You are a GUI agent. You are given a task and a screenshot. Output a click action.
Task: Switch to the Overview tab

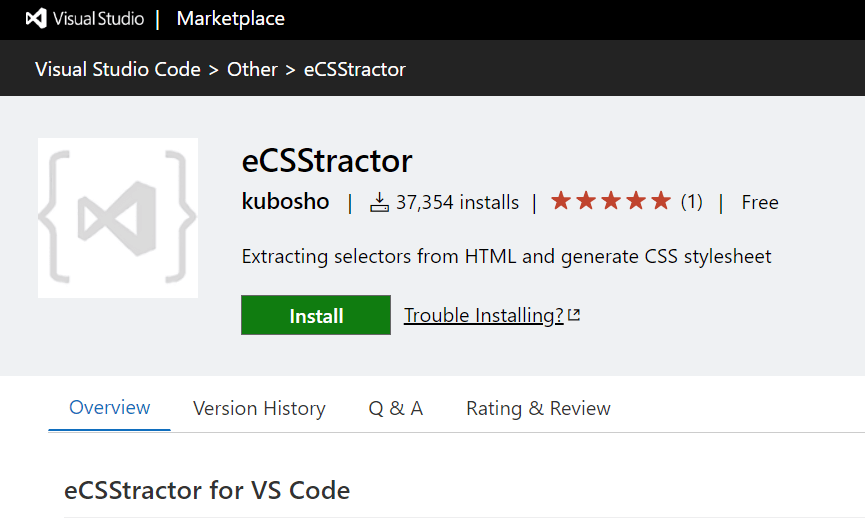109,408
